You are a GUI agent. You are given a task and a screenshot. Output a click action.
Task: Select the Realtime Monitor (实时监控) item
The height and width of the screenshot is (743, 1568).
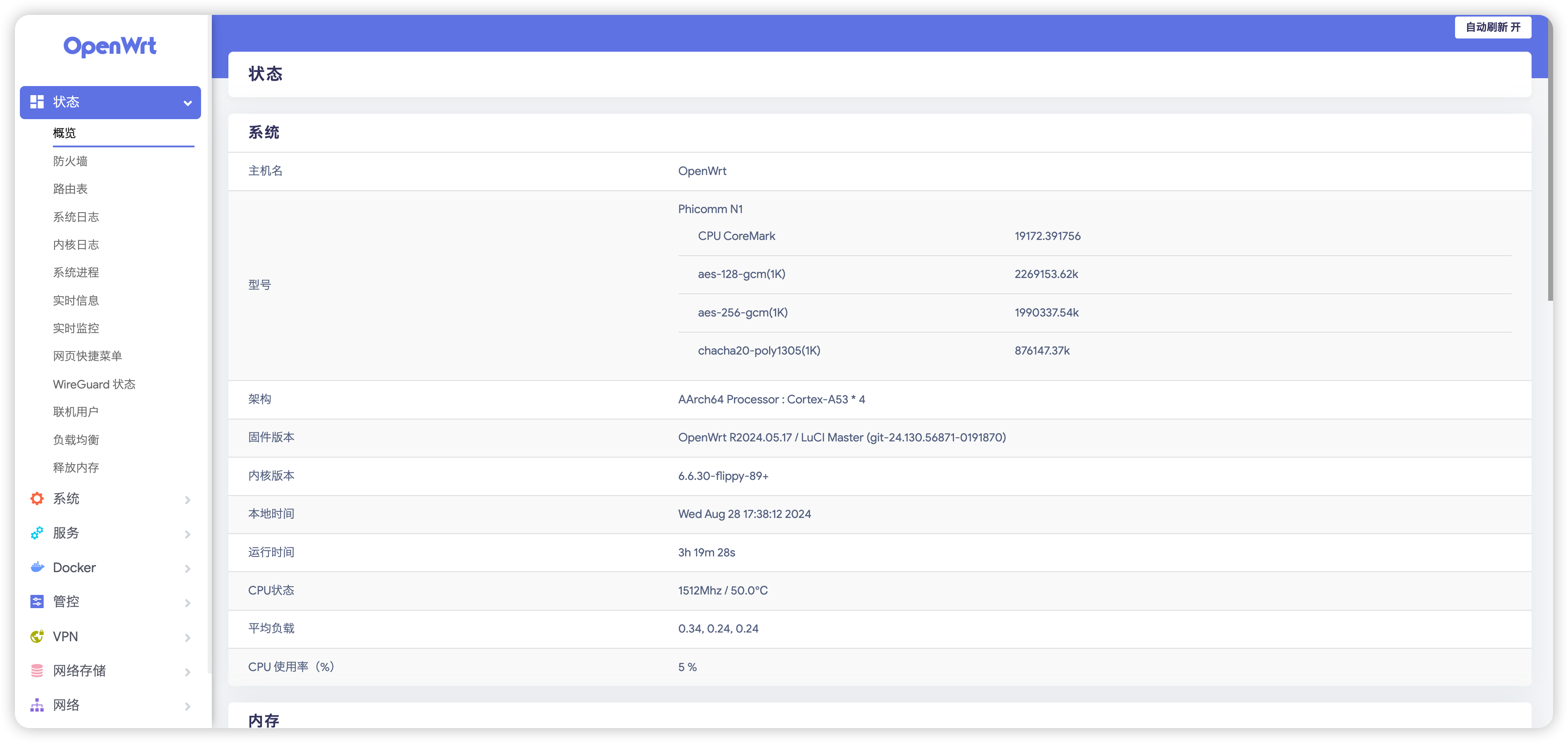point(75,328)
